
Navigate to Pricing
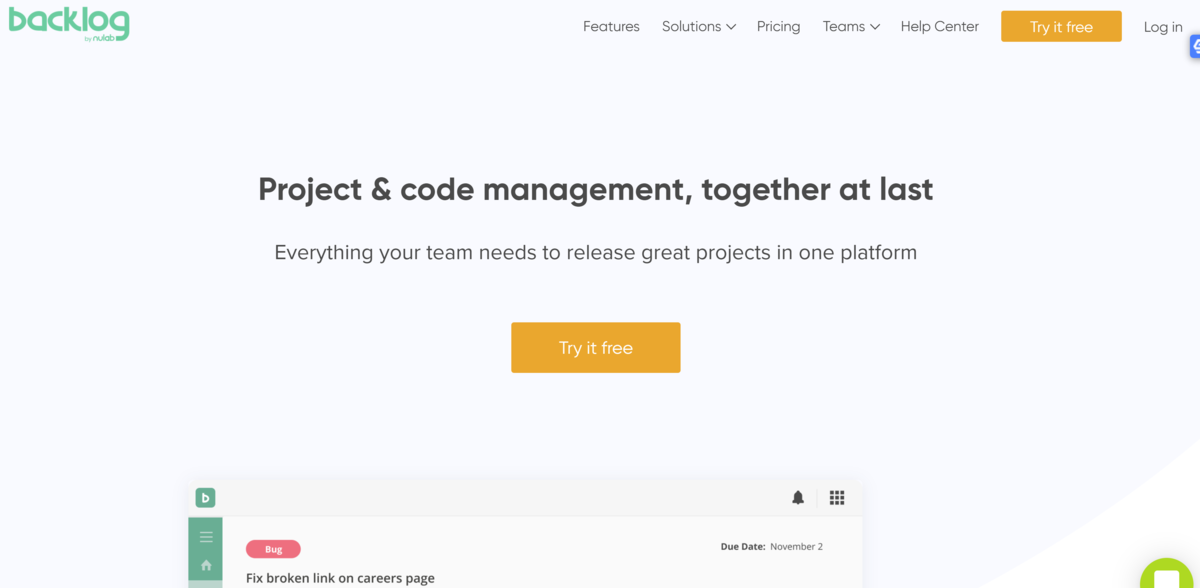click(x=778, y=27)
